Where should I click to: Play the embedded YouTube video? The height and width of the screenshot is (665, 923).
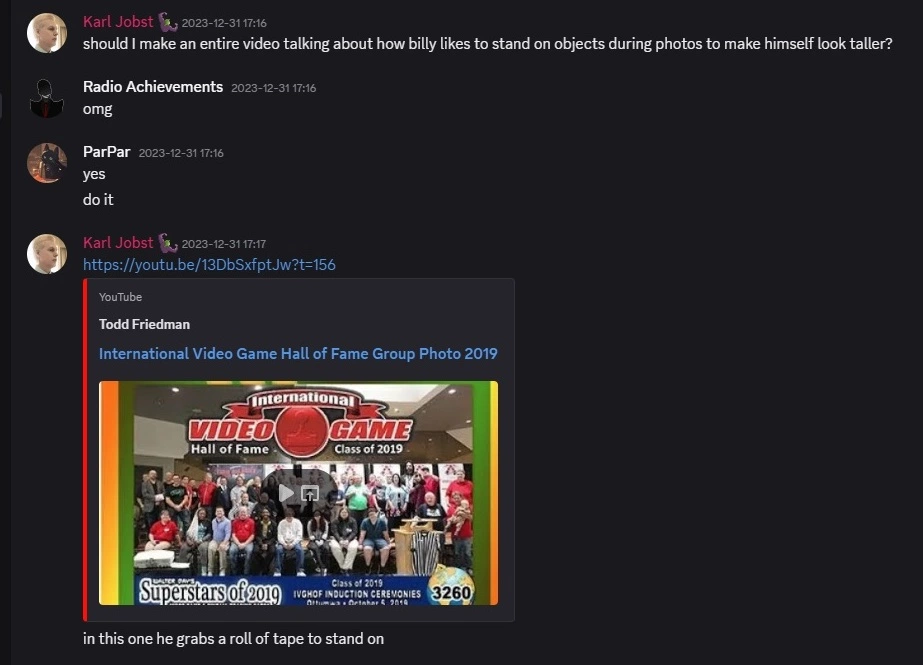click(x=285, y=493)
